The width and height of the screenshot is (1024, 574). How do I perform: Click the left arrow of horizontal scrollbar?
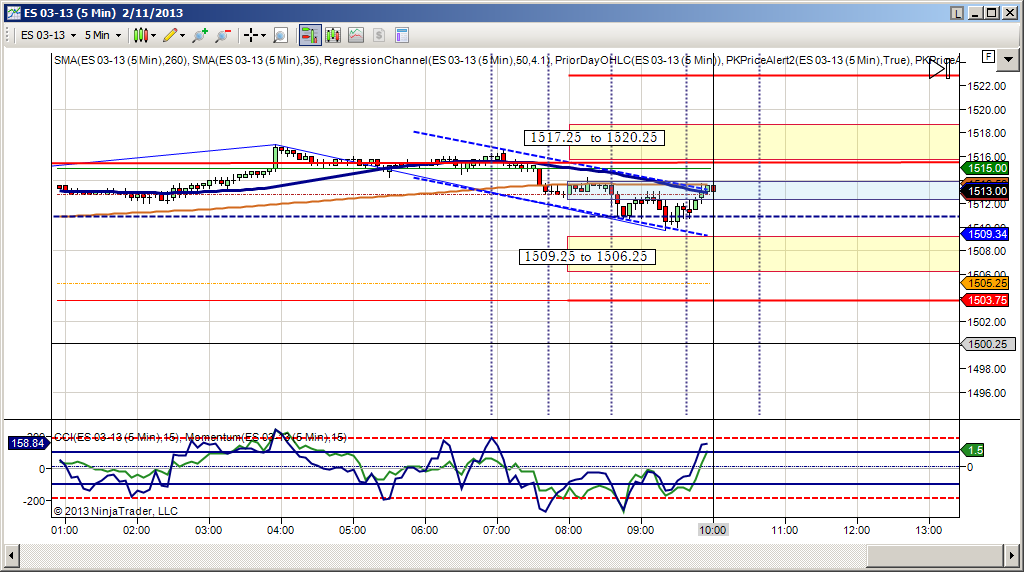[12, 556]
